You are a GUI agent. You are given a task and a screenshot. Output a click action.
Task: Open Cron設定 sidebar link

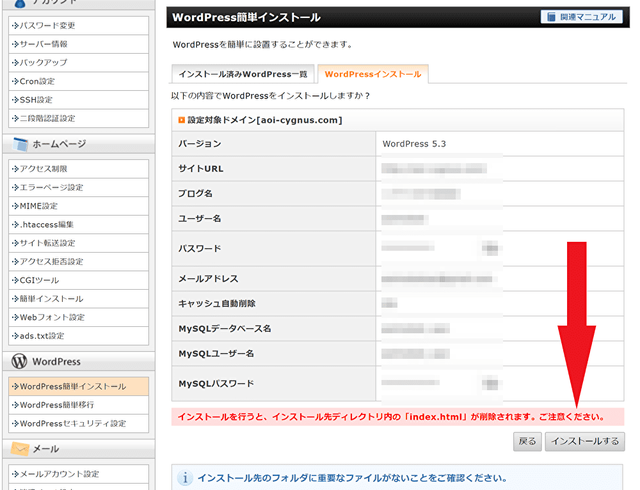click(x=78, y=81)
